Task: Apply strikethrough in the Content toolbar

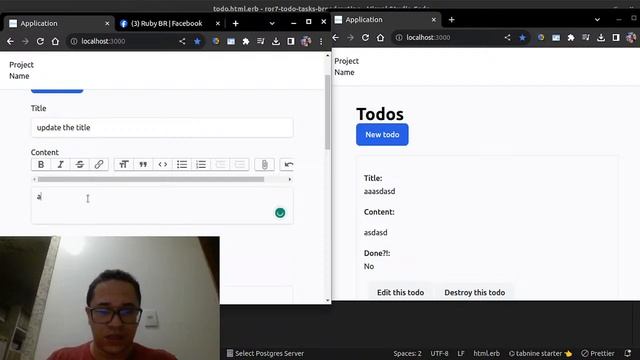Action: click(x=80, y=164)
